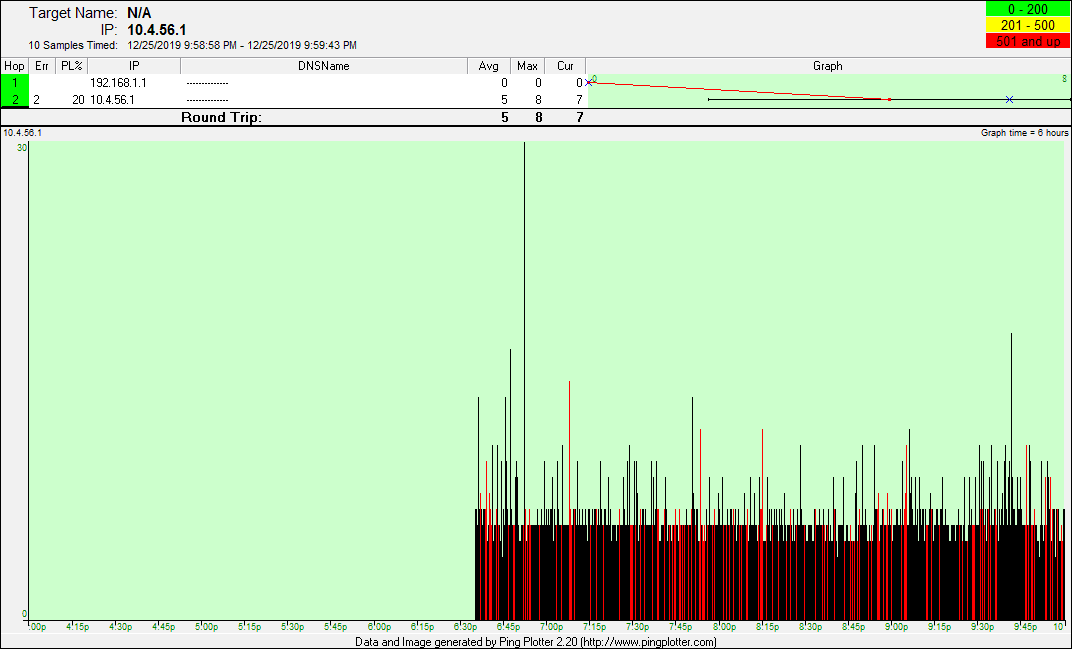Click the Avg column header
Viewport: 1072px width, 649px height.
(488, 66)
